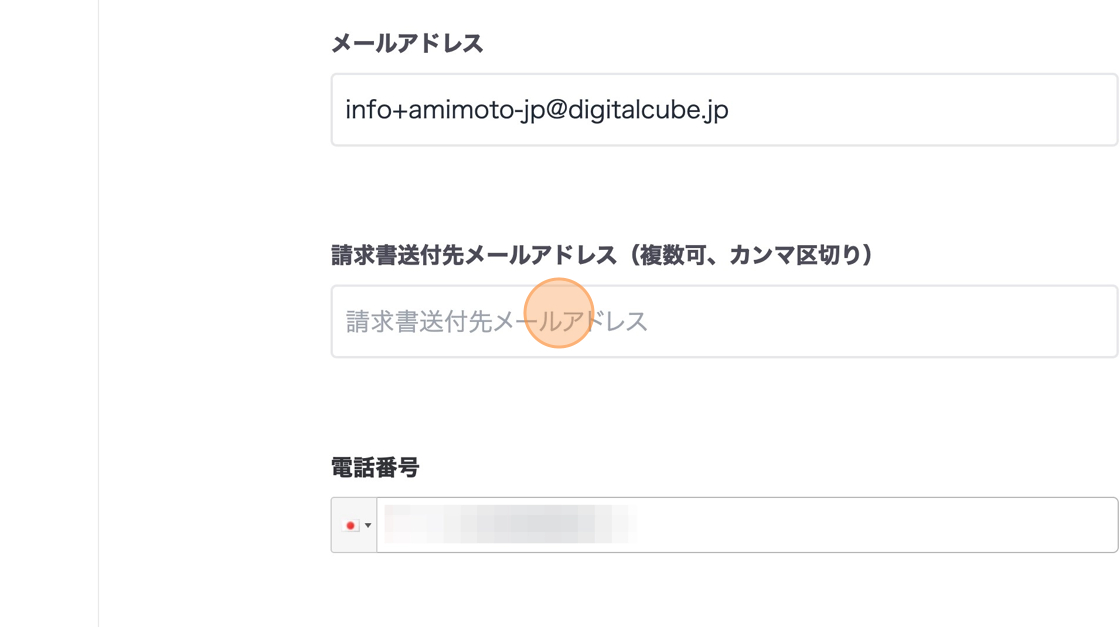Screen dimensions: 1120x627
Task: Click the blurred phone number value
Action: 510,525
